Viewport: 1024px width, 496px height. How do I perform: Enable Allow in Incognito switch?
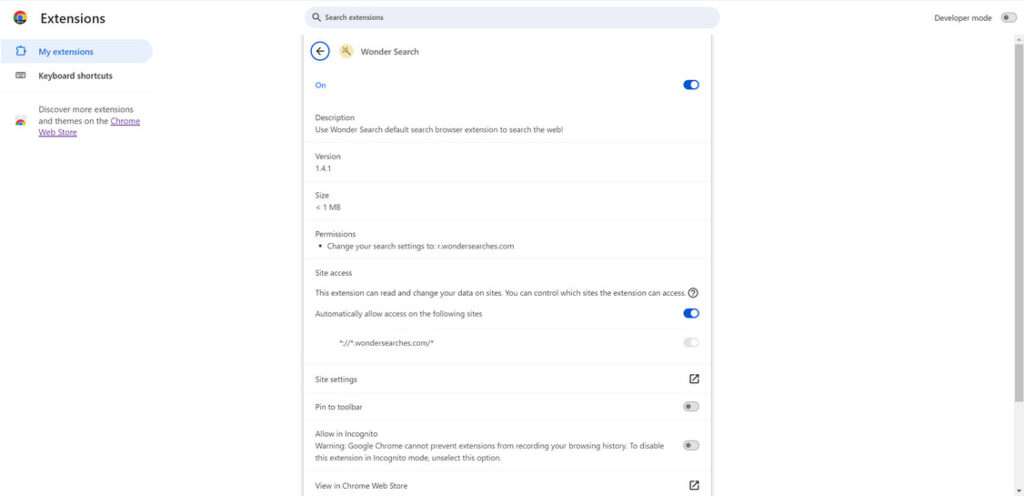(691, 445)
